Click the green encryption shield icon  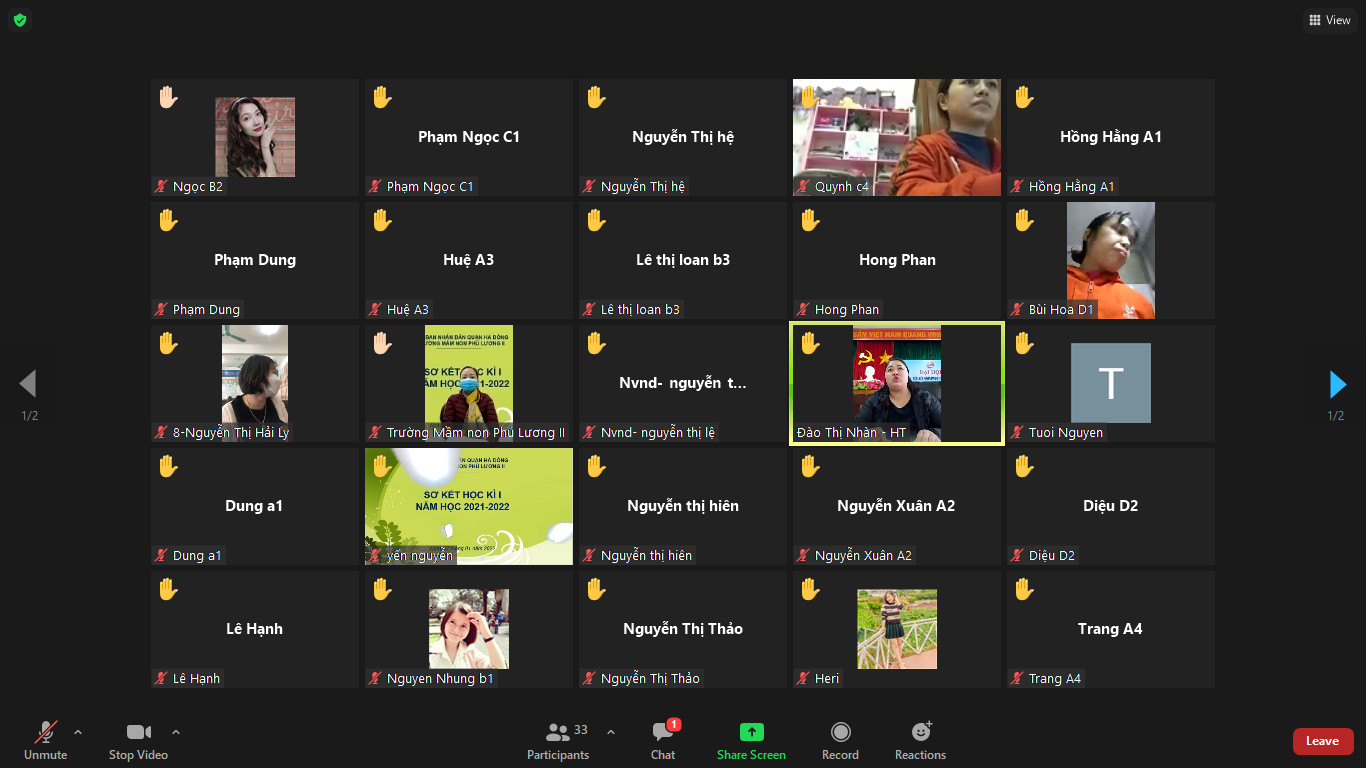pos(20,20)
